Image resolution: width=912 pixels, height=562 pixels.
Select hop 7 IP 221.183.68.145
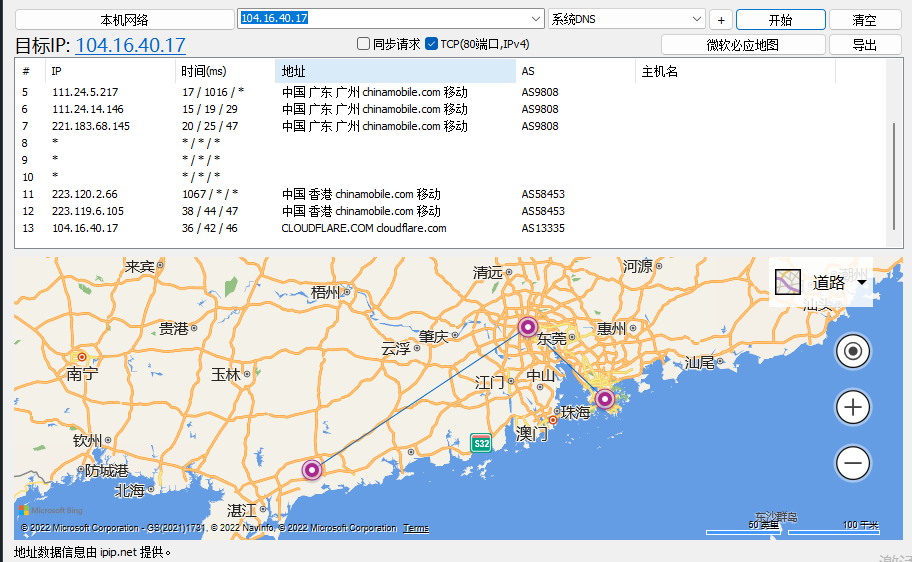point(91,126)
